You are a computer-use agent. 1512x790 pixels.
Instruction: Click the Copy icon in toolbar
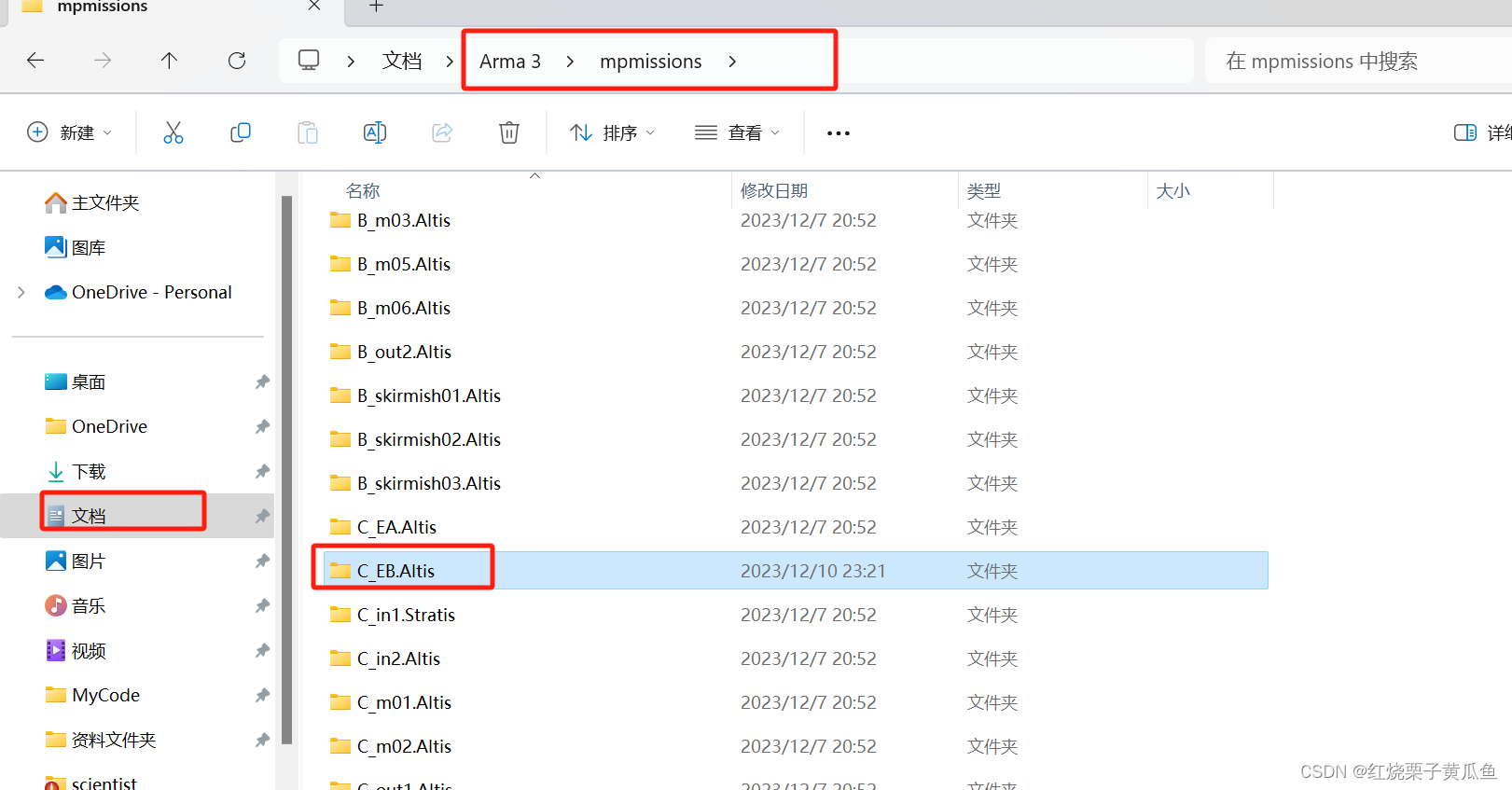point(241,132)
